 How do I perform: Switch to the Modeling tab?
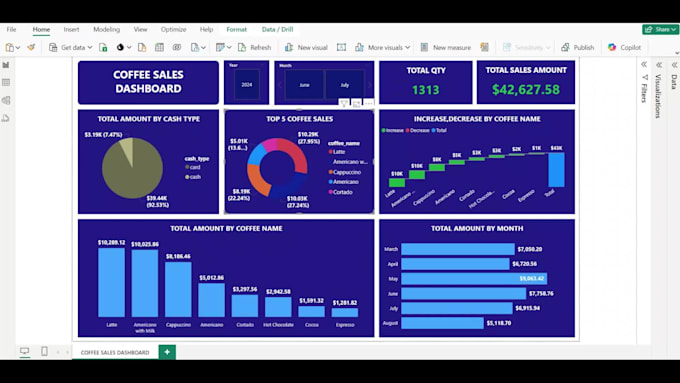106,29
